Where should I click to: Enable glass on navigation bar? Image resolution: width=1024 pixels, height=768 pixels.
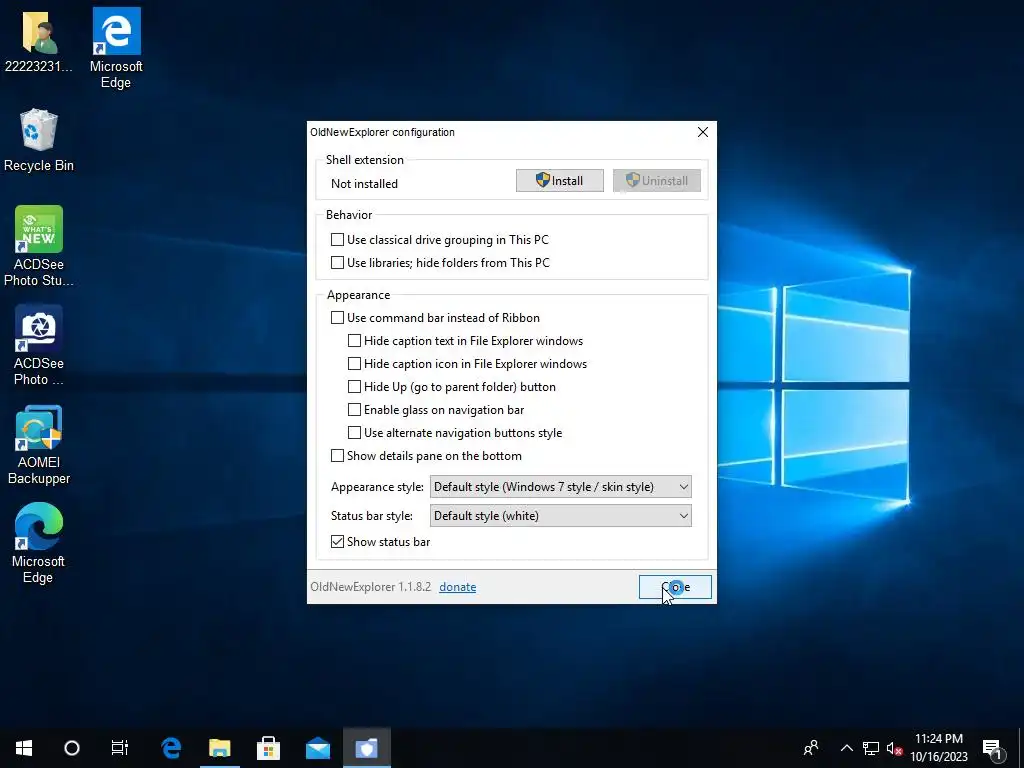(x=355, y=409)
